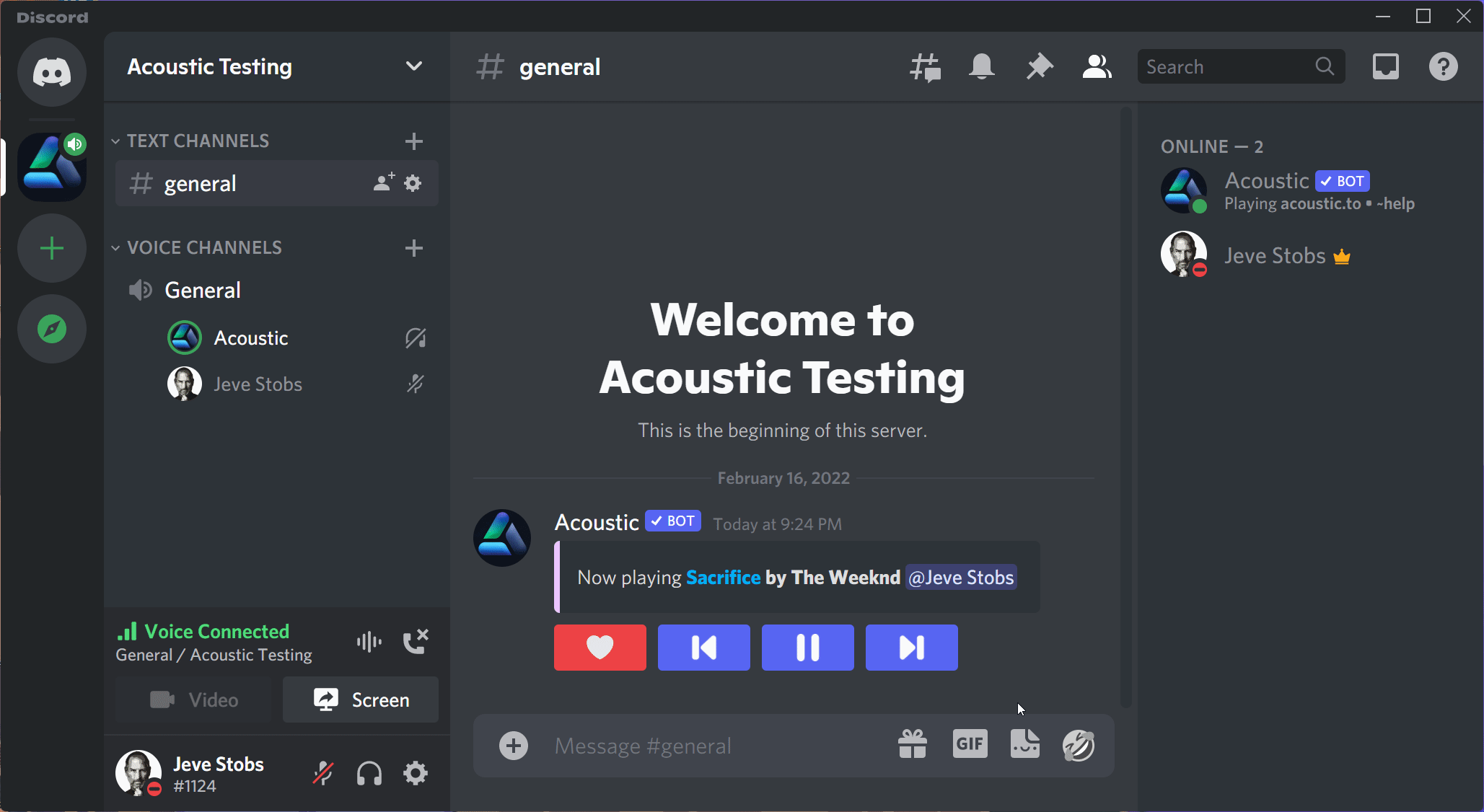Create invite for #general channel
The height and width of the screenshot is (812, 1484).
pos(384,182)
